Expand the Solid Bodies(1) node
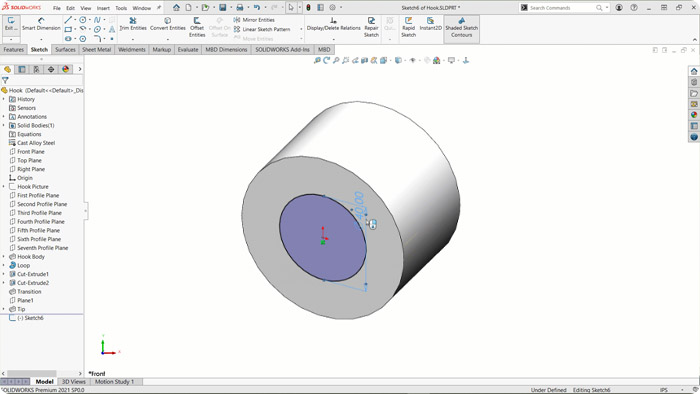The height and width of the screenshot is (394, 700). (4, 125)
